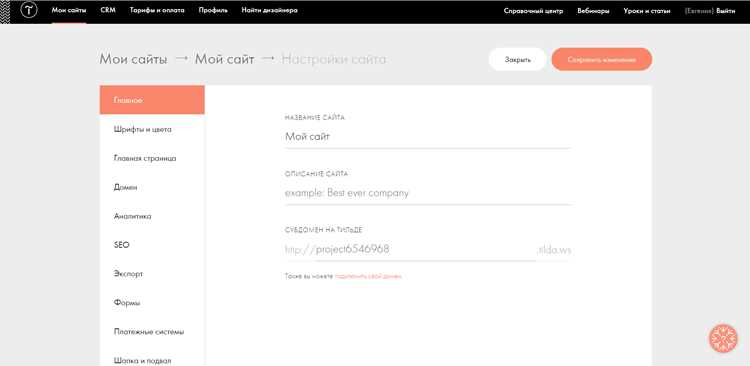The image size is (750, 366).
Task: Select Домен settings tab
Action: coord(152,187)
